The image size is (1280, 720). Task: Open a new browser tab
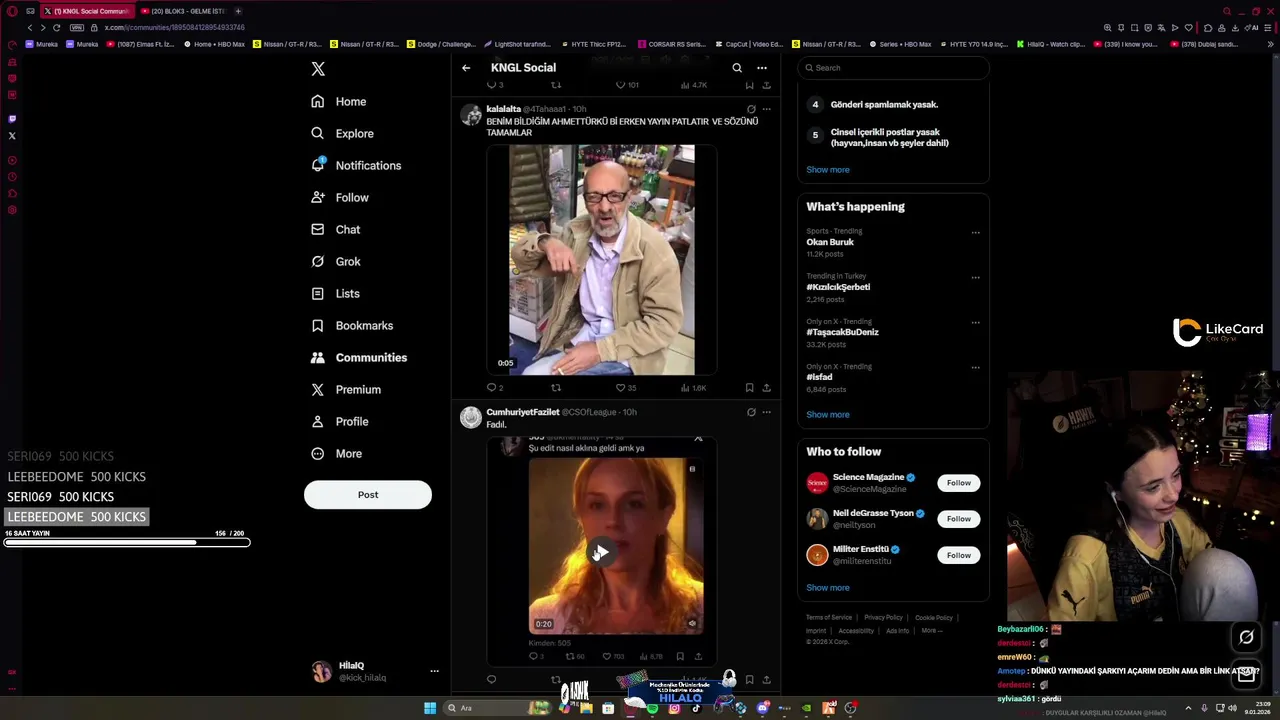point(238,11)
